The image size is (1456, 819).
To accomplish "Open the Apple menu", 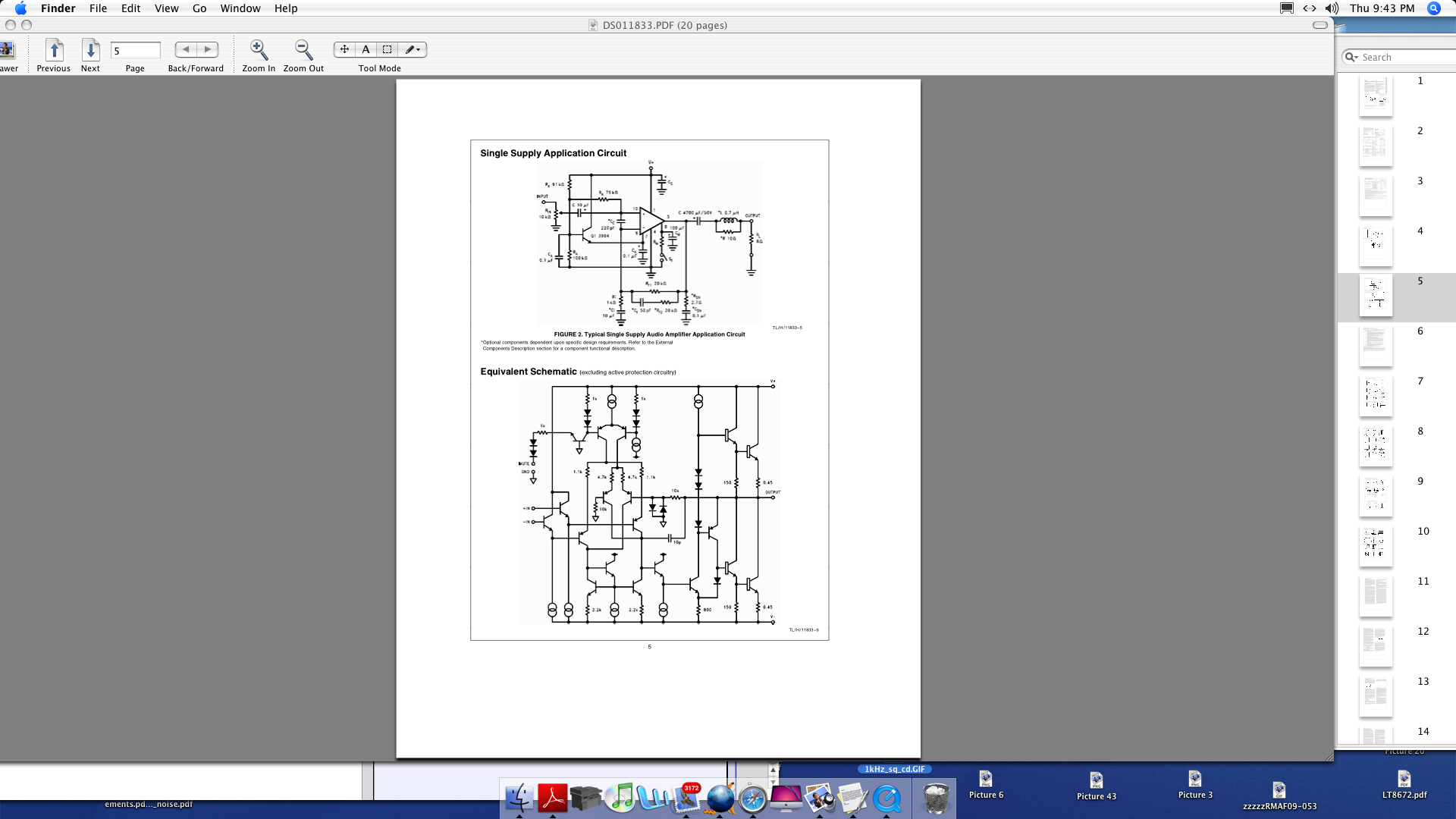I will (20, 8).
